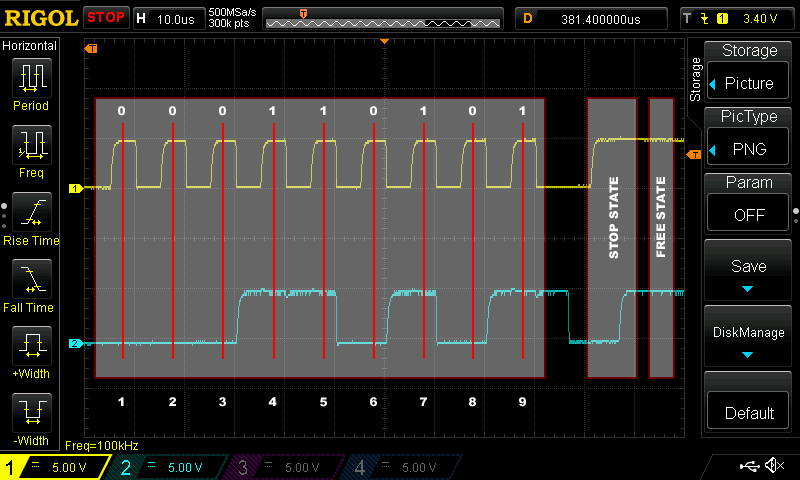Click the Horizontal measurement menu heading

pyautogui.click(x=30, y=46)
